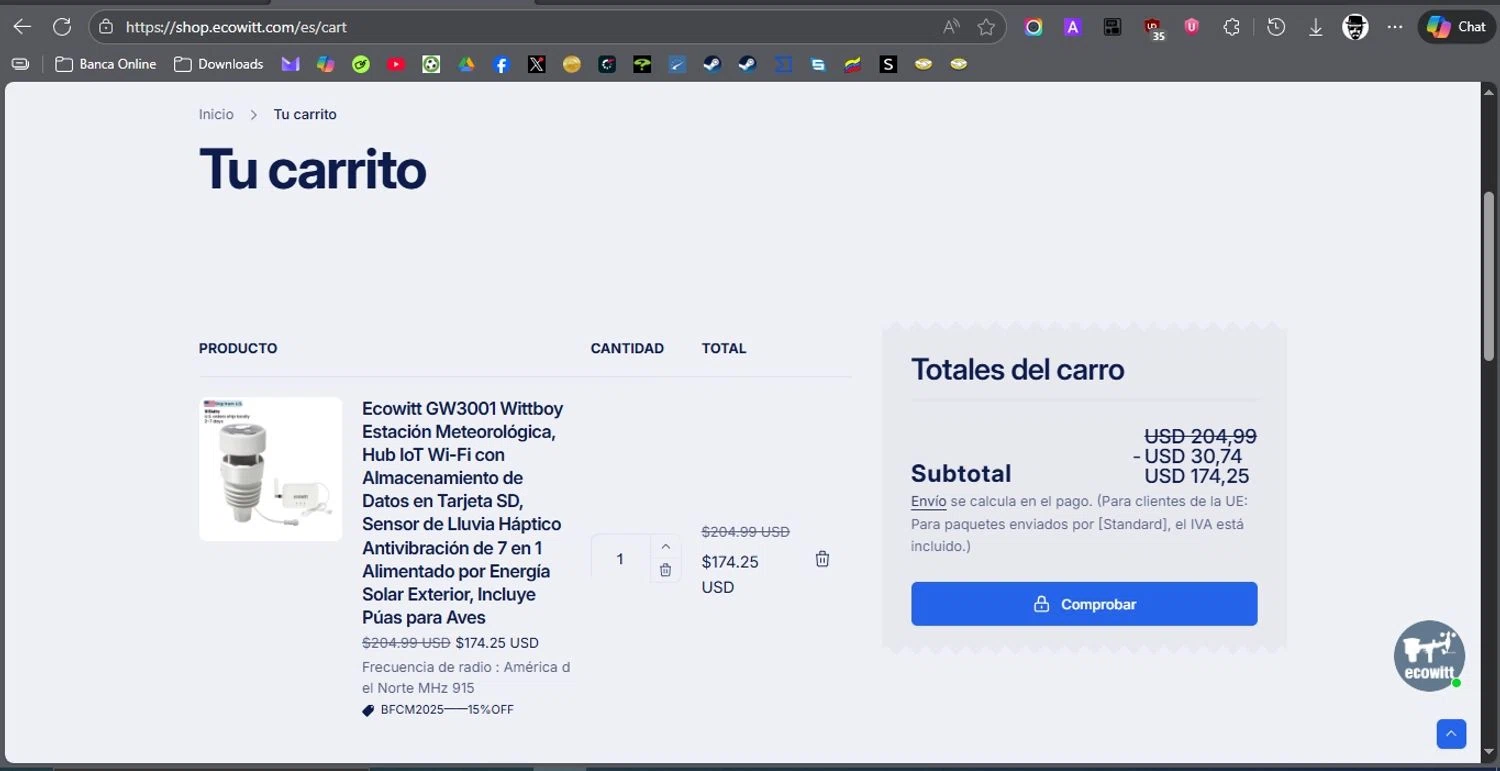The height and width of the screenshot is (771, 1500).
Task: Click the Envío link in cart totals
Action: click(x=929, y=501)
